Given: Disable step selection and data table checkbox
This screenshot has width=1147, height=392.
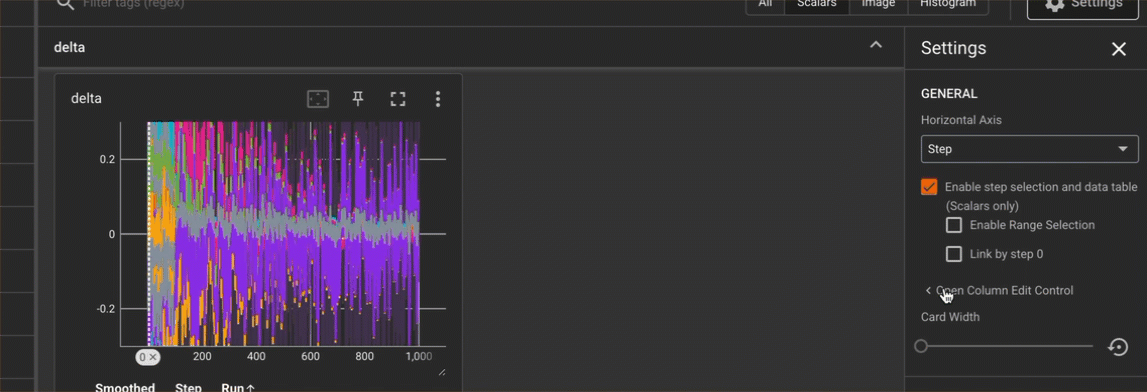Looking at the screenshot, I should (929, 186).
